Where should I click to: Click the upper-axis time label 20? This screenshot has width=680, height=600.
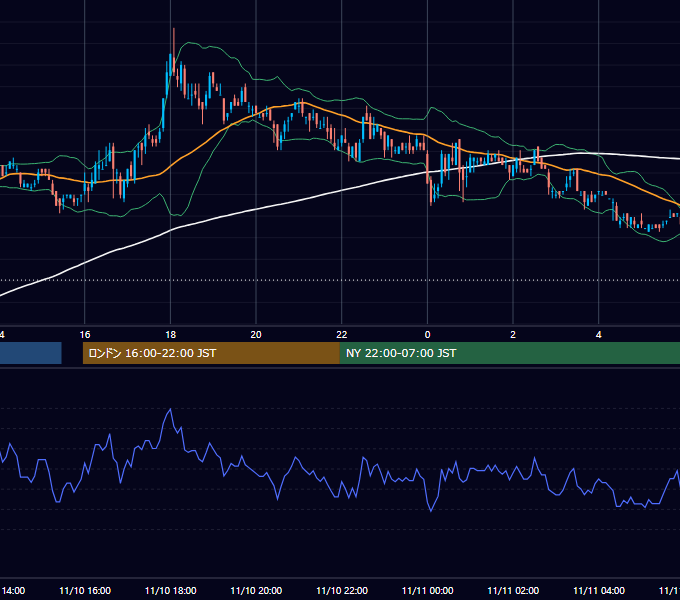coord(256,335)
